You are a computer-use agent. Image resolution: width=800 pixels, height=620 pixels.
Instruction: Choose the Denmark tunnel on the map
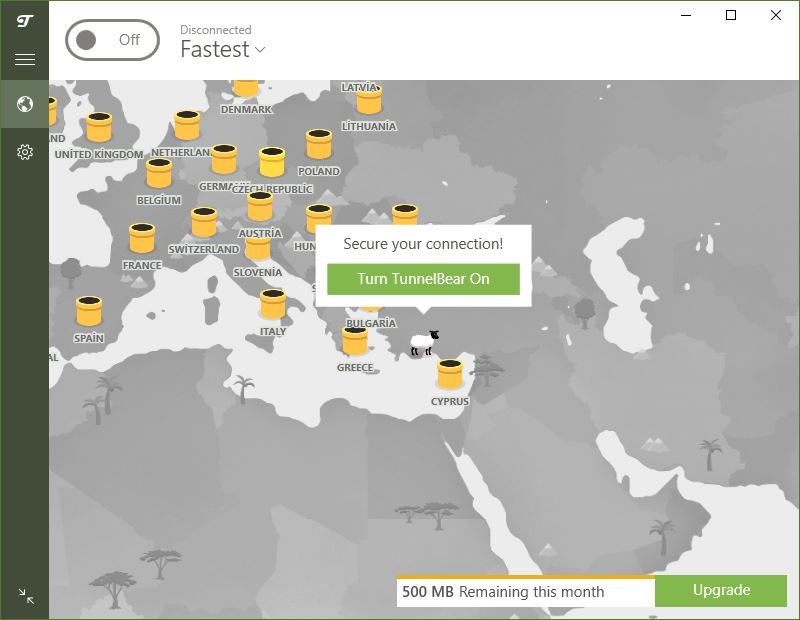246,87
